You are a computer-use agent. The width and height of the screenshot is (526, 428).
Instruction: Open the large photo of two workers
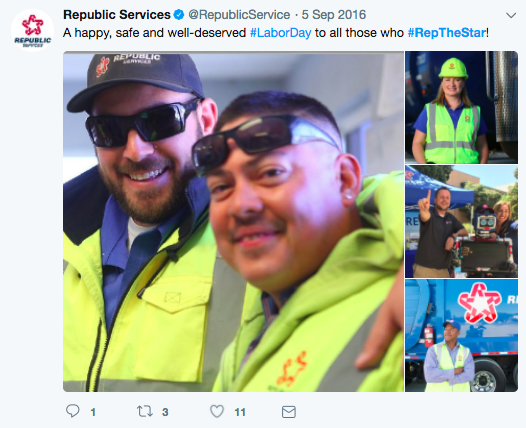tap(233, 221)
